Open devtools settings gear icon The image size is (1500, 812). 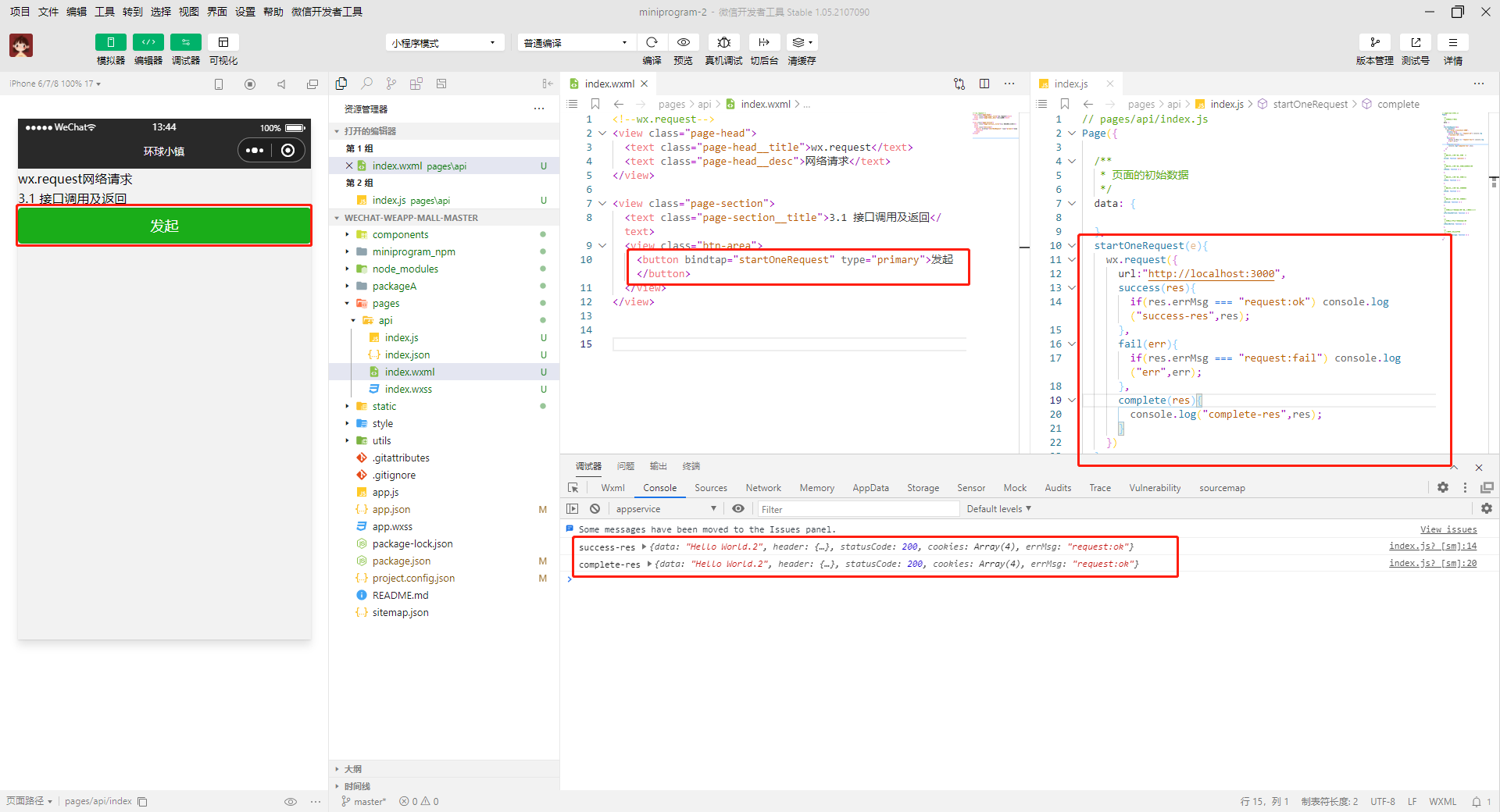click(1443, 487)
